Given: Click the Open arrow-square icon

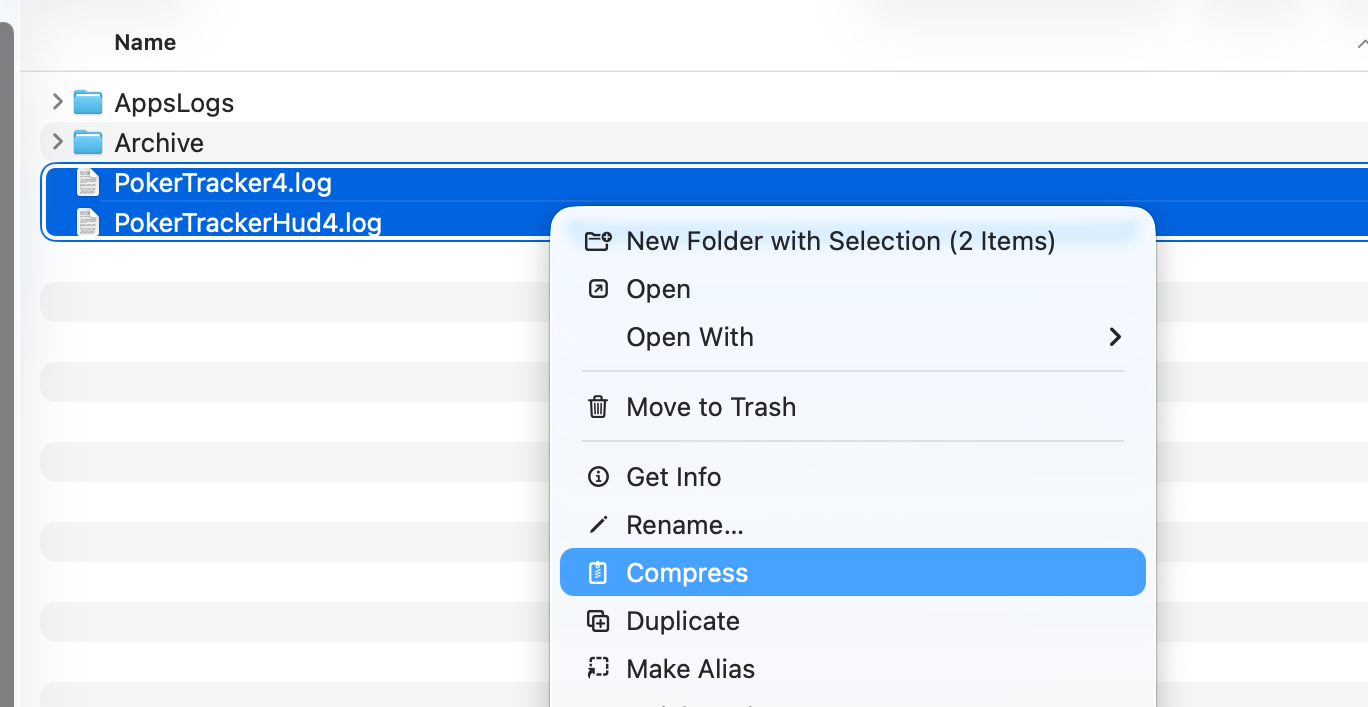Looking at the screenshot, I should (x=598, y=289).
